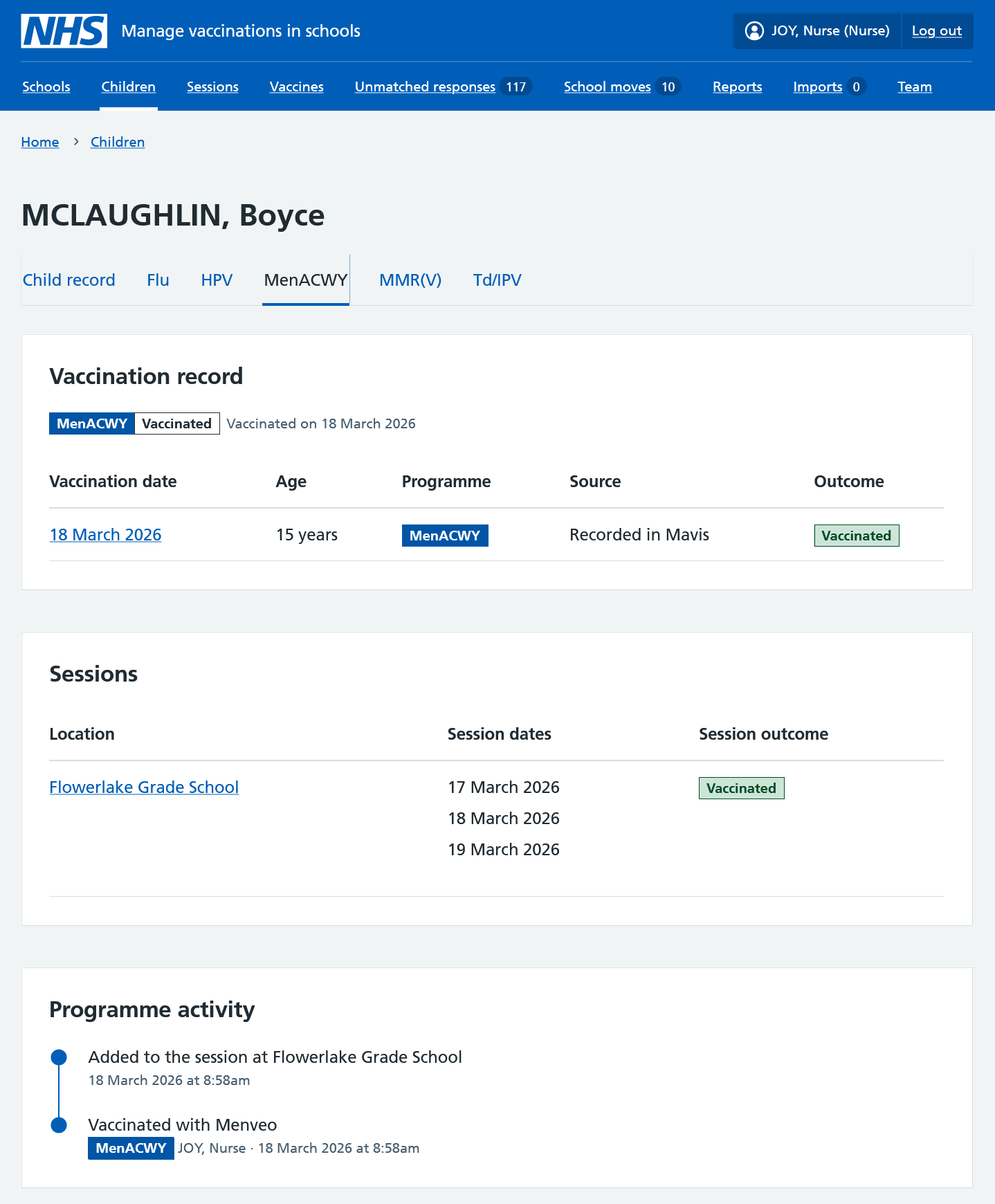Log out of the account
The width and height of the screenshot is (995, 1204).
coord(936,31)
